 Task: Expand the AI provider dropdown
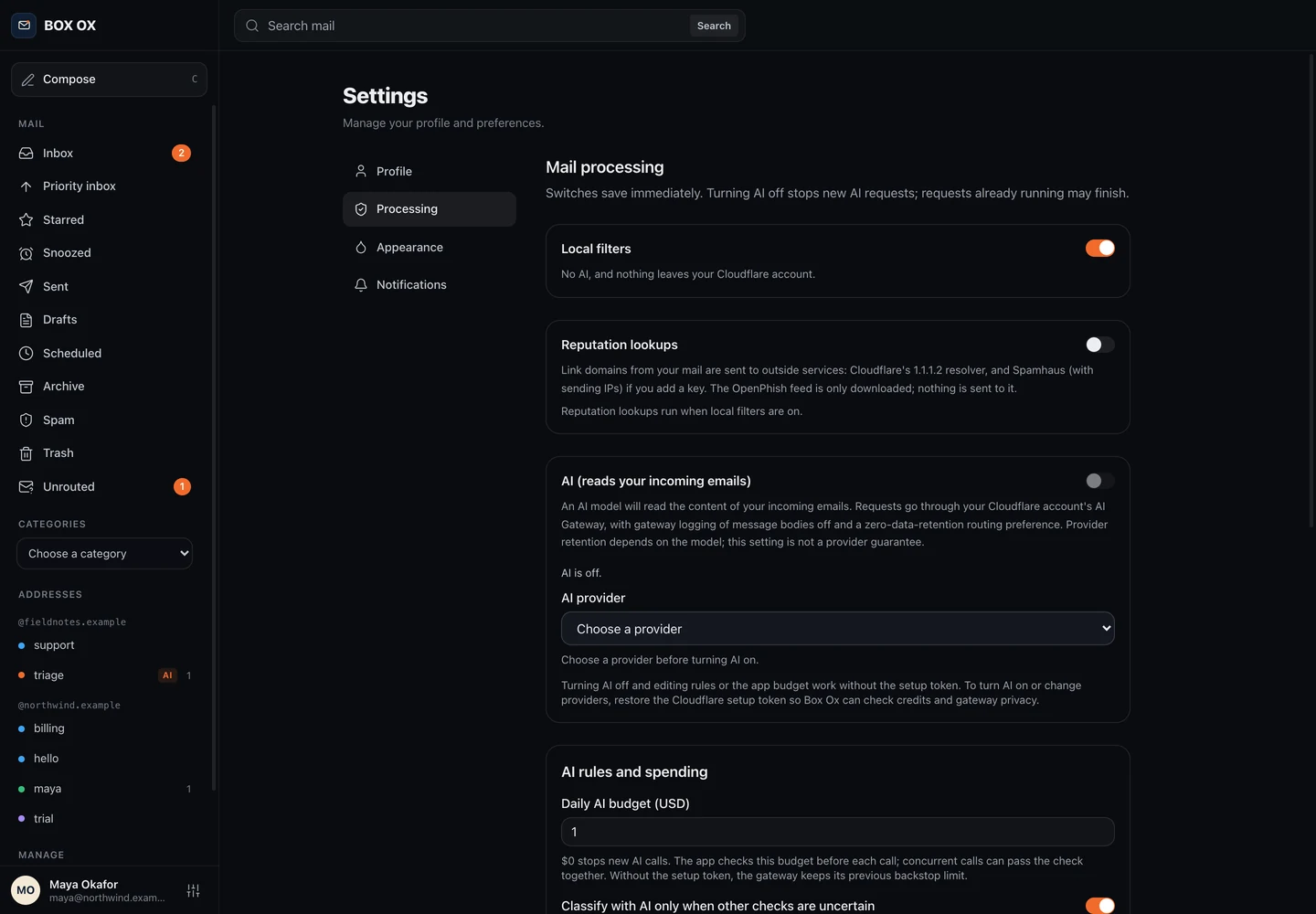[x=838, y=629]
